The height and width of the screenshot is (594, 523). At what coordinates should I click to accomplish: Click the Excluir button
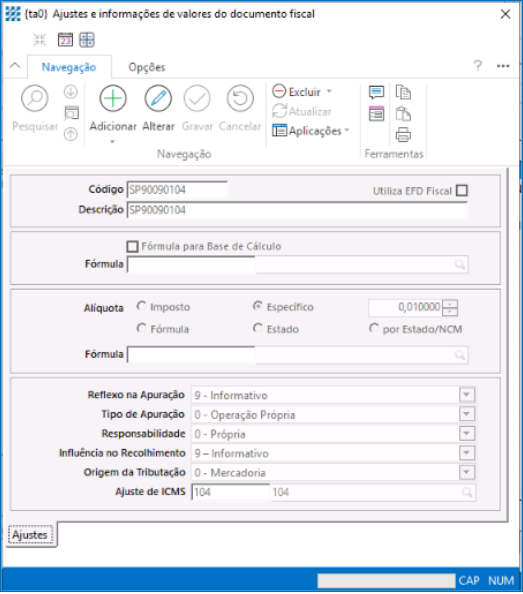tap(302, 92)
